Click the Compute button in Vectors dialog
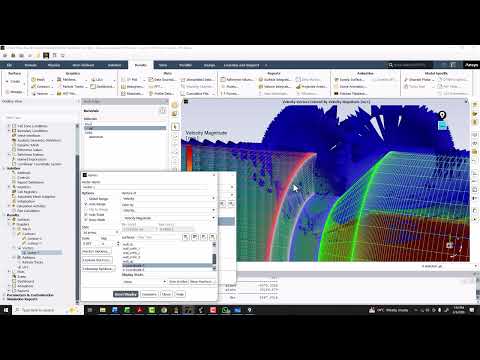The width and height of the screenshot is (480, 360). [x=149, y=294]
